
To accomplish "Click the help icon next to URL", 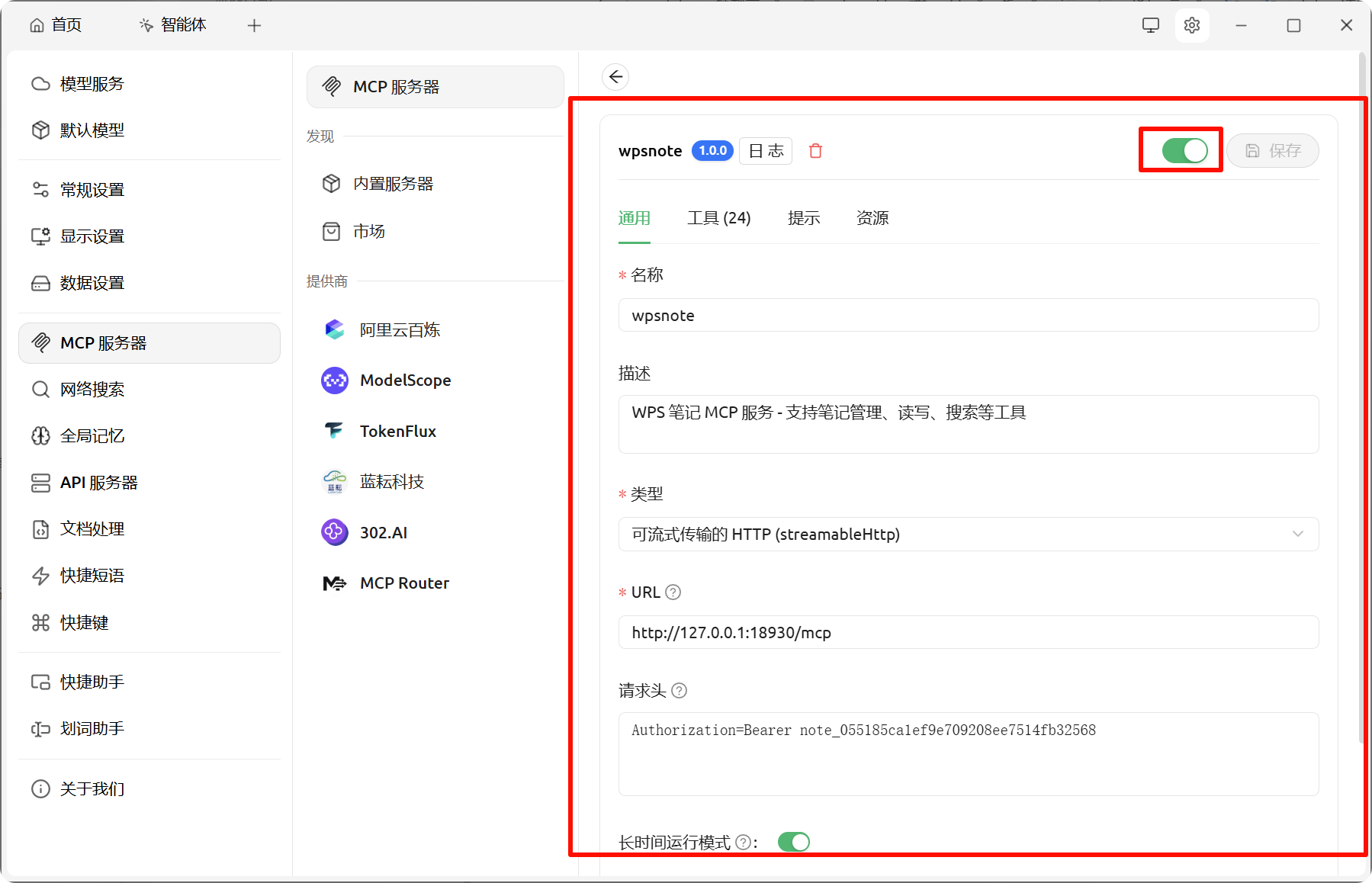I will point(673,592).
